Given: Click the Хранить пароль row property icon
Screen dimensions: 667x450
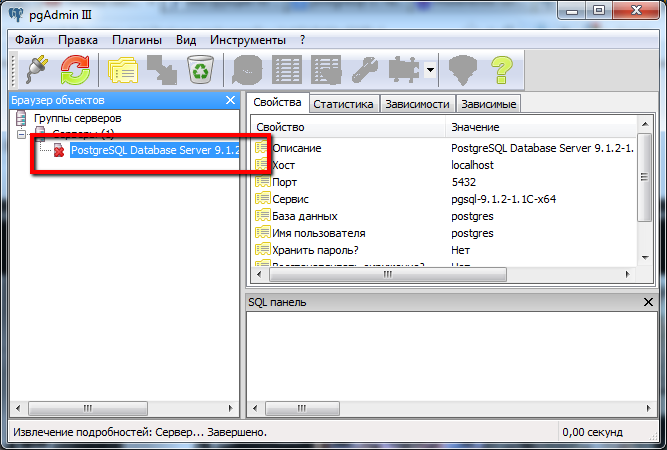Looking at the screenshot, I should coord(262,250).
